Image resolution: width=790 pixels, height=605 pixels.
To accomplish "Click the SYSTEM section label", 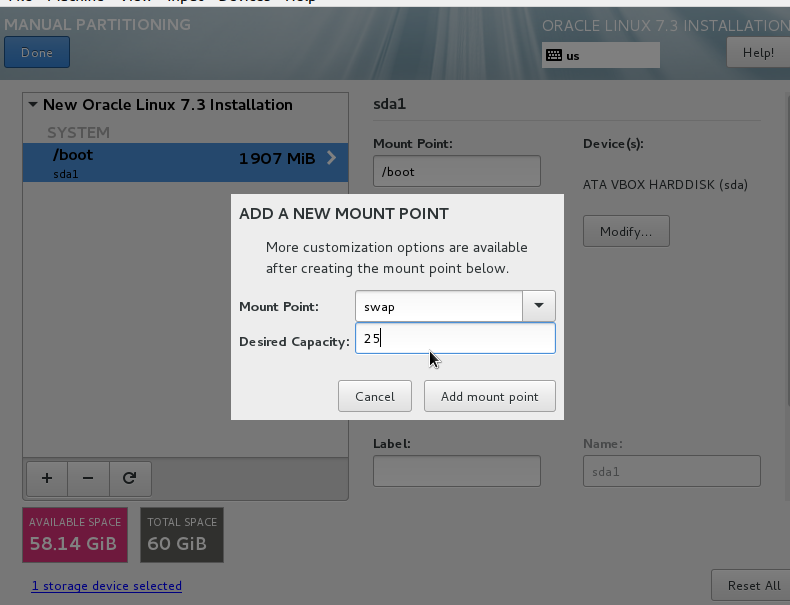I will tap(79, 132).
